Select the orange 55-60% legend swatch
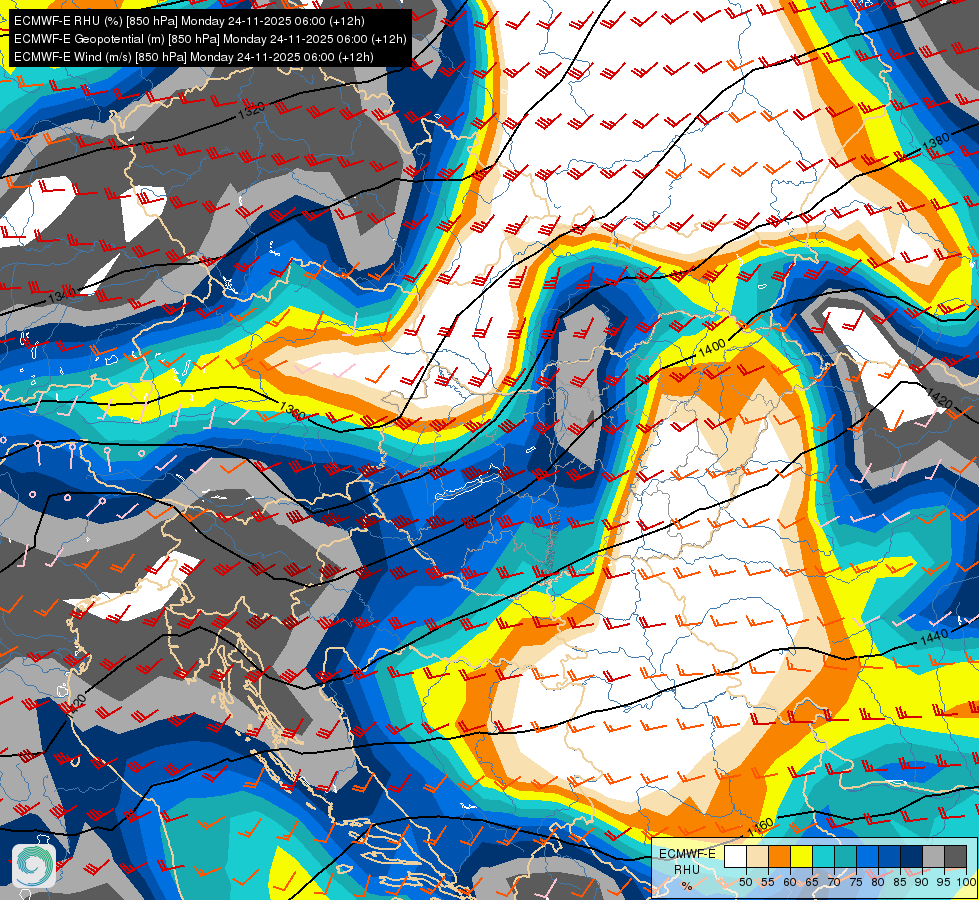The image size is (979, 900). click(779, 856)
